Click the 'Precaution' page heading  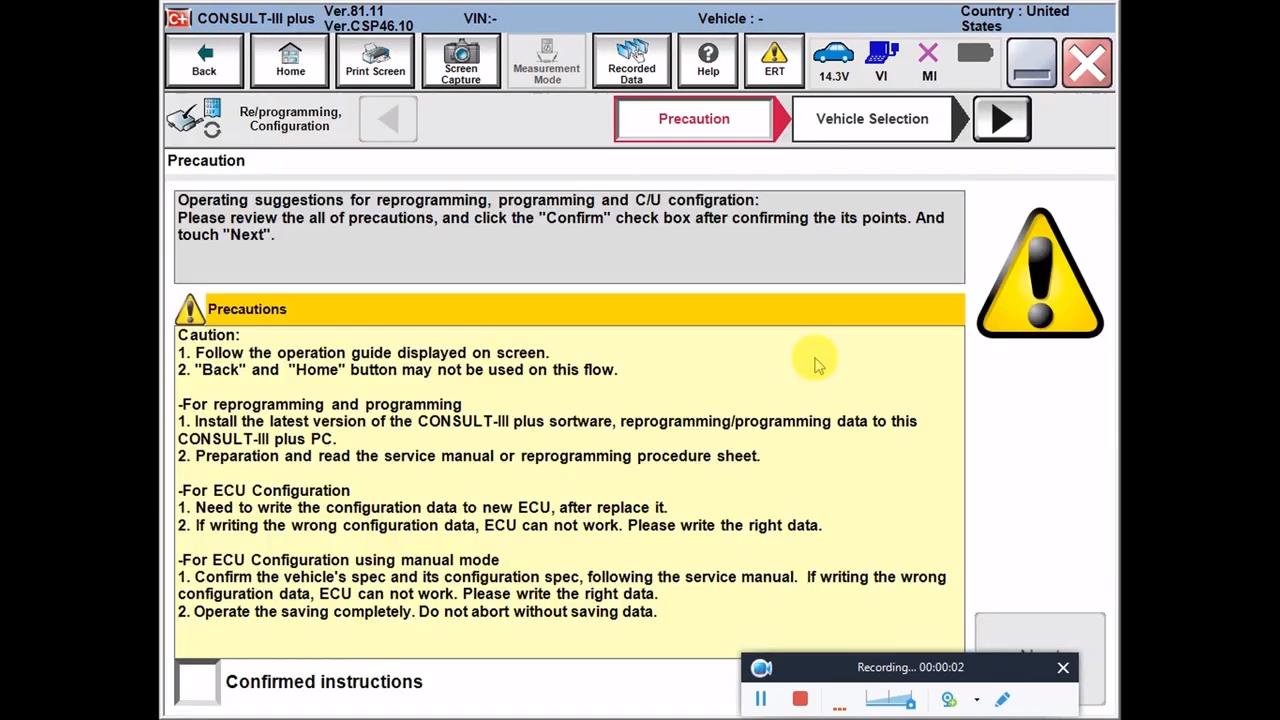[206, 161]
